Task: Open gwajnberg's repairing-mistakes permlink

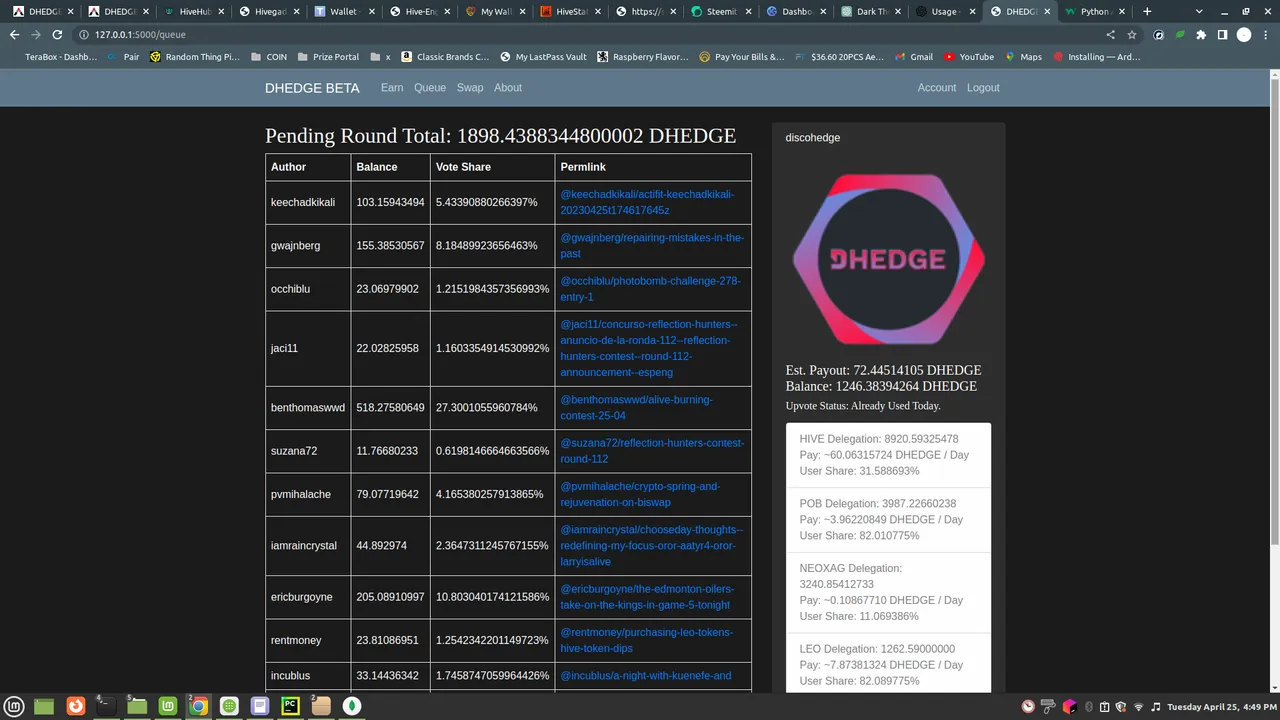Action: point(652,246)
